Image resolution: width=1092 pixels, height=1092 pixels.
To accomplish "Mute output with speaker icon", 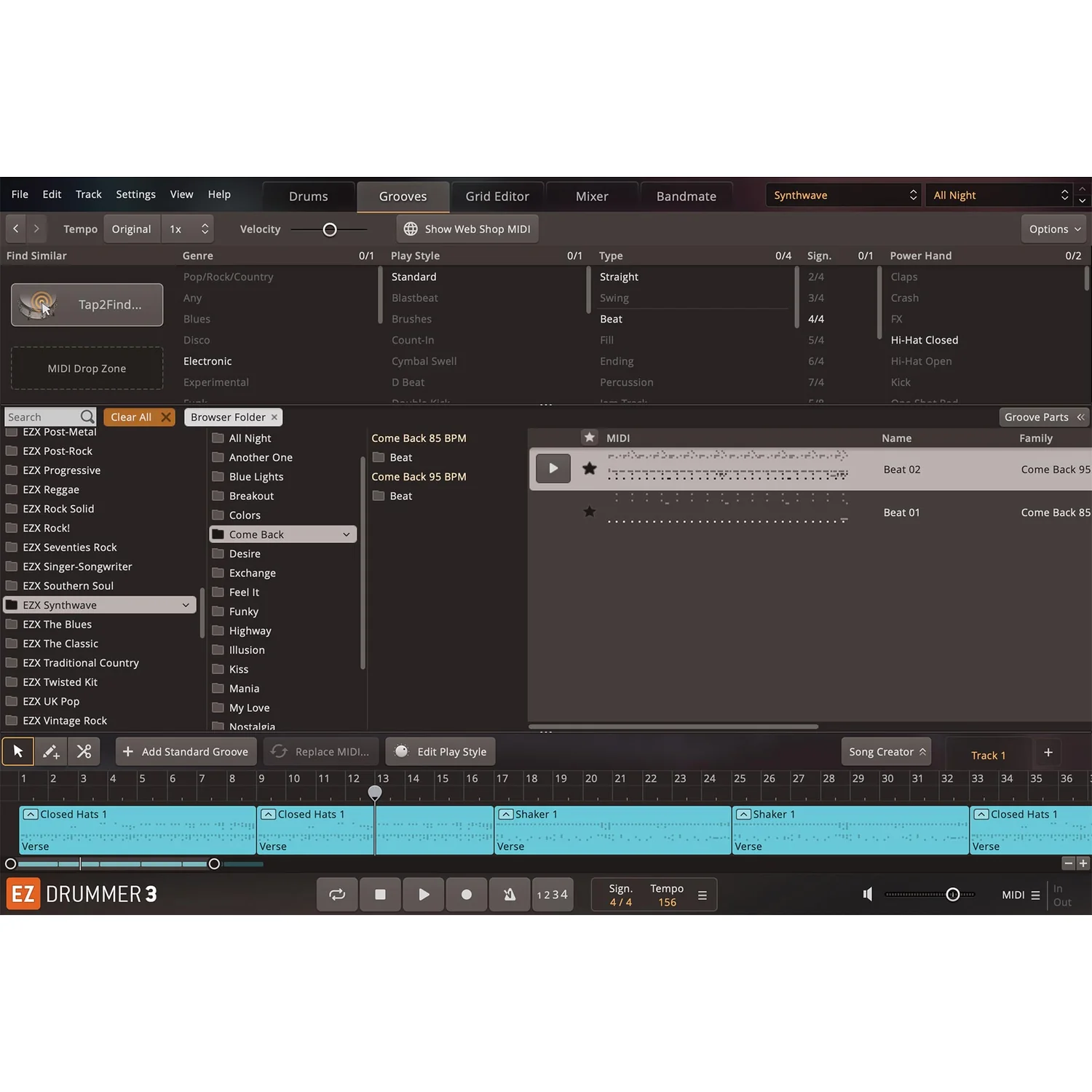I will [x=868, y=894].
